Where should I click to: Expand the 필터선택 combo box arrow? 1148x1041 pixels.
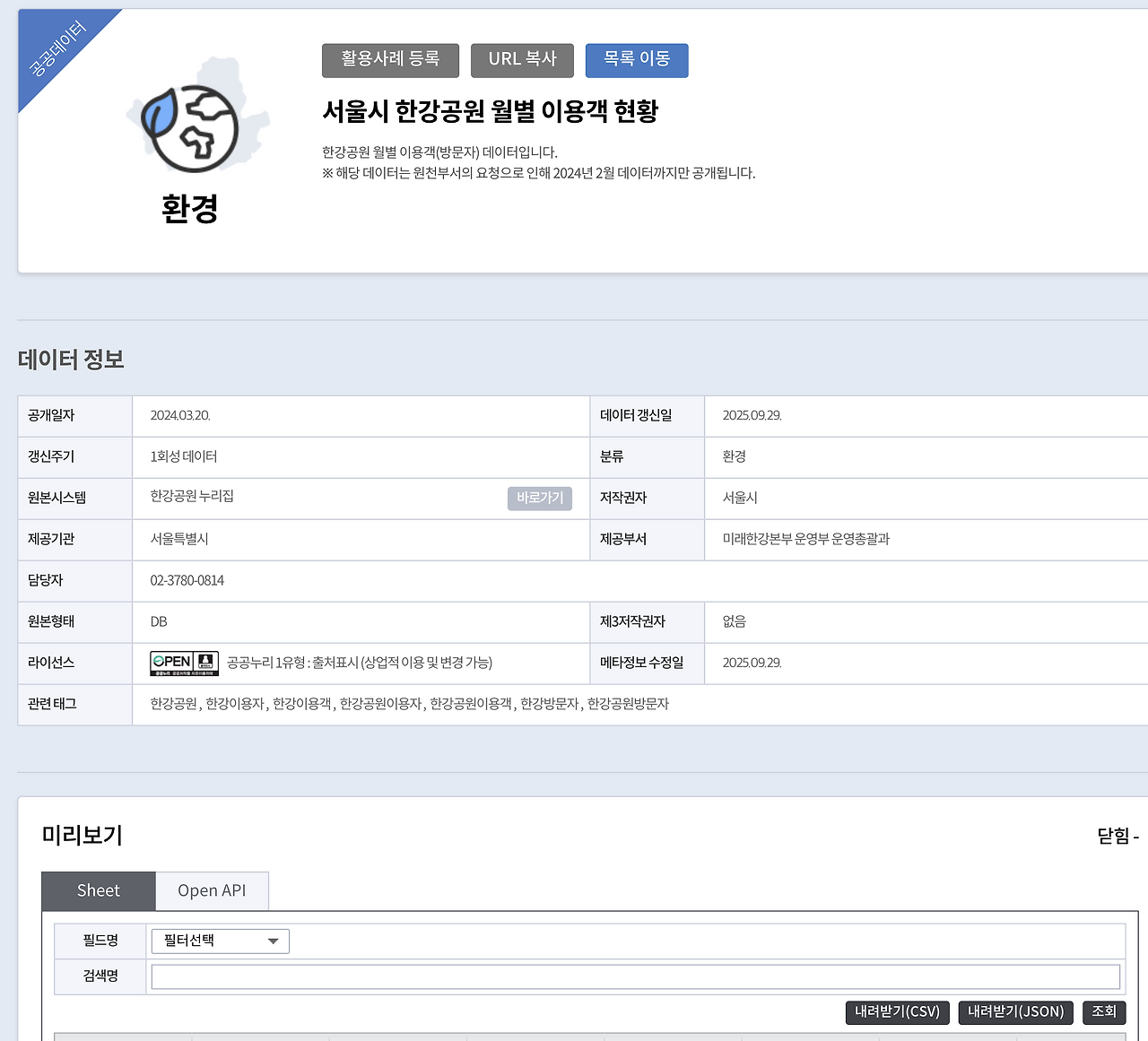(x=274, y=941)
